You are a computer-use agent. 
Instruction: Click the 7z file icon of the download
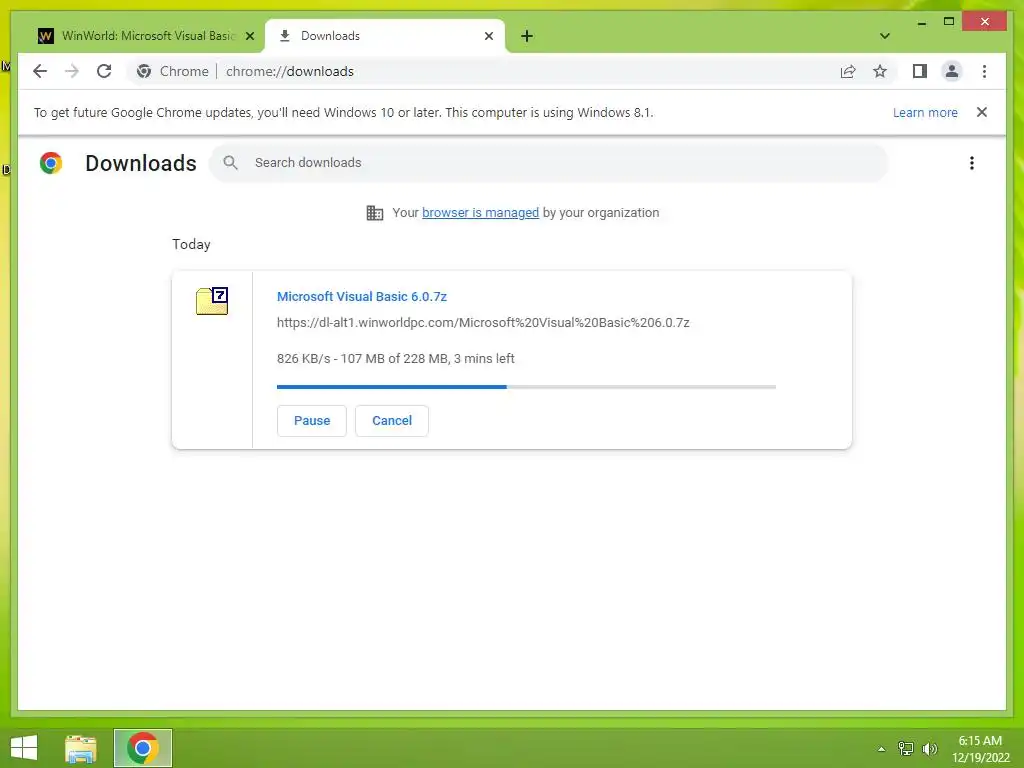212,301
